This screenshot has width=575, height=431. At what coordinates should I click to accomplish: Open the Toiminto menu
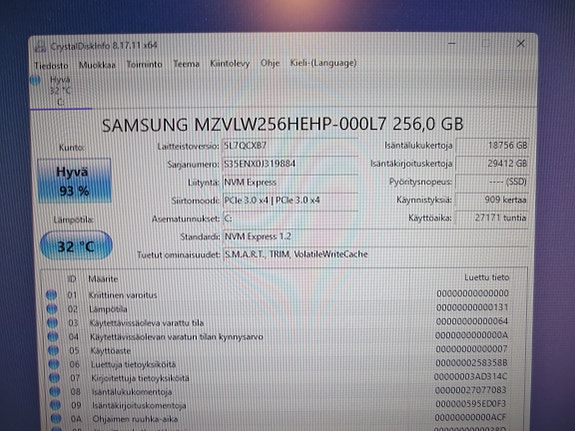coord(144,65)
